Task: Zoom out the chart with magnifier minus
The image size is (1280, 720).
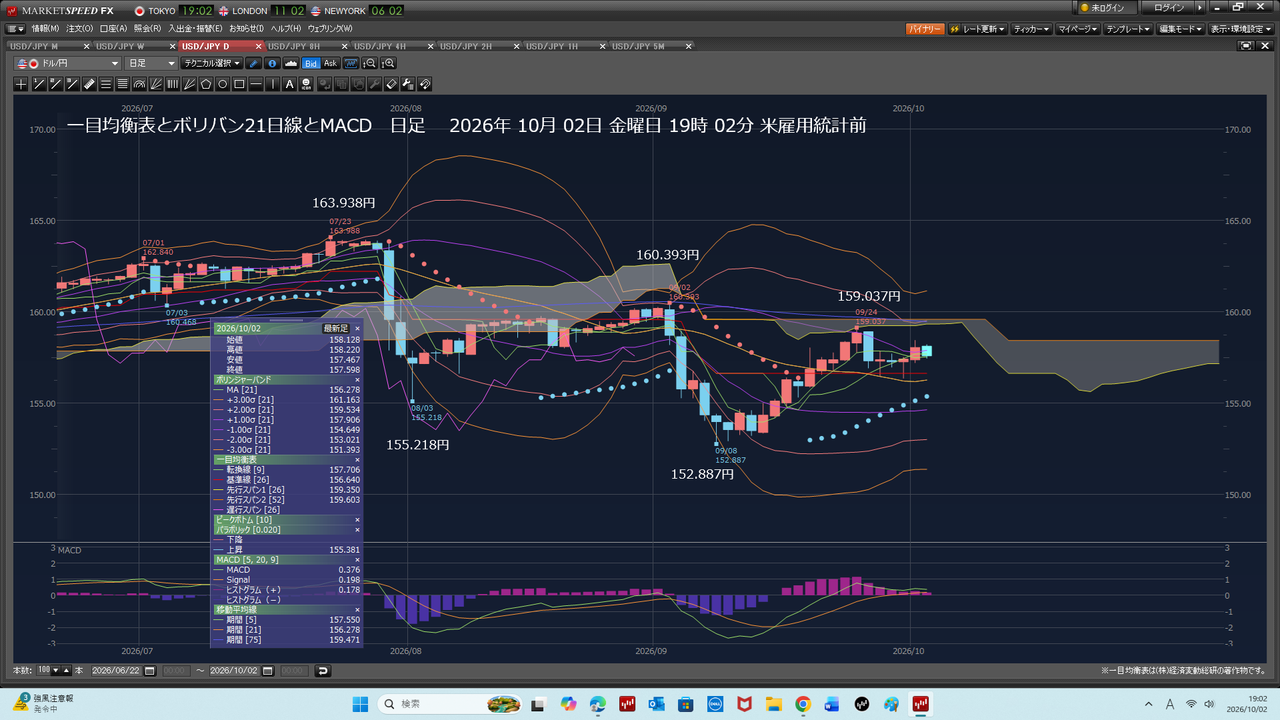Action: pyautogui.click(x=370, y=63)
